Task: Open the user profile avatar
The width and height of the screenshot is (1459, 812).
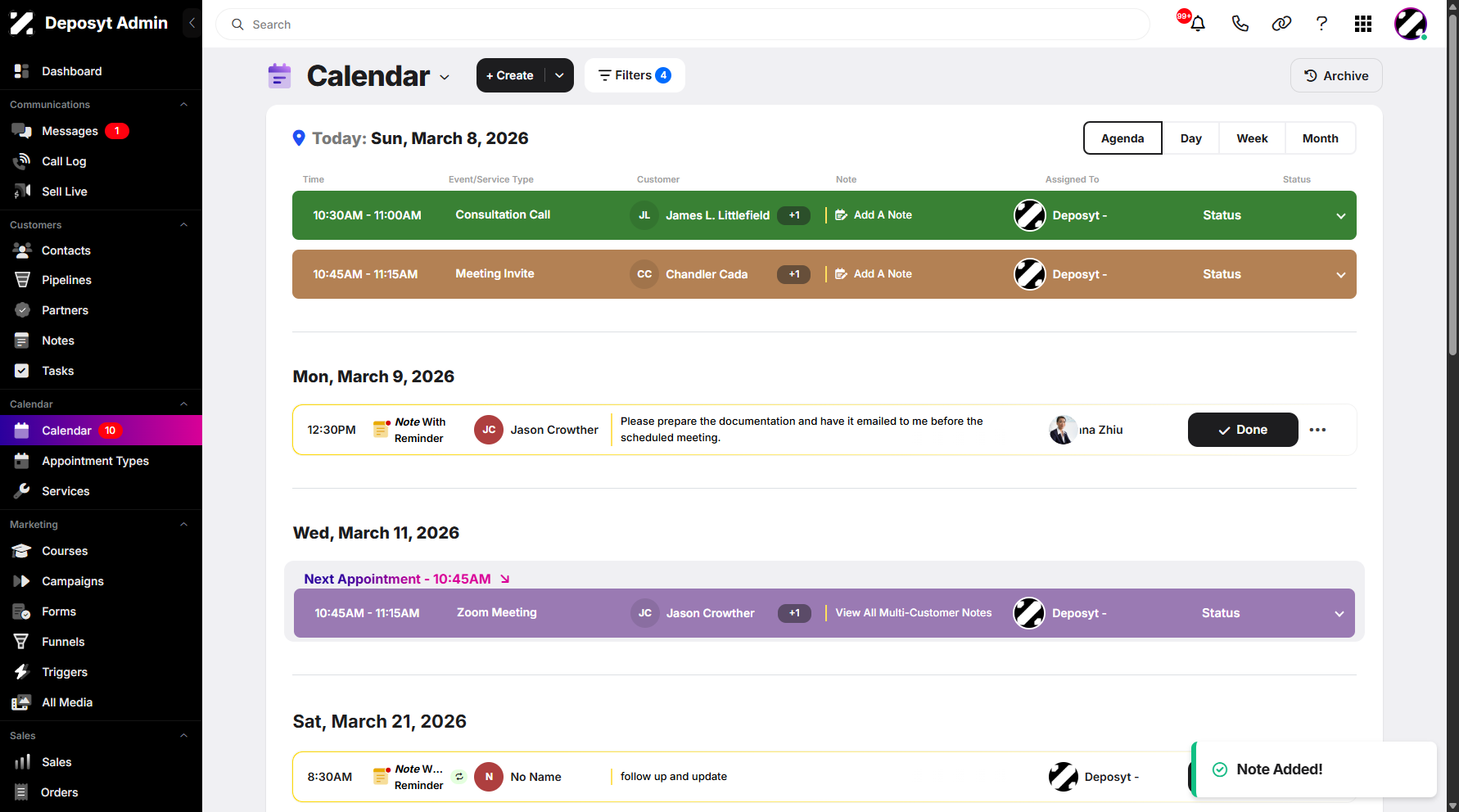Action: tap(1411, 24)
